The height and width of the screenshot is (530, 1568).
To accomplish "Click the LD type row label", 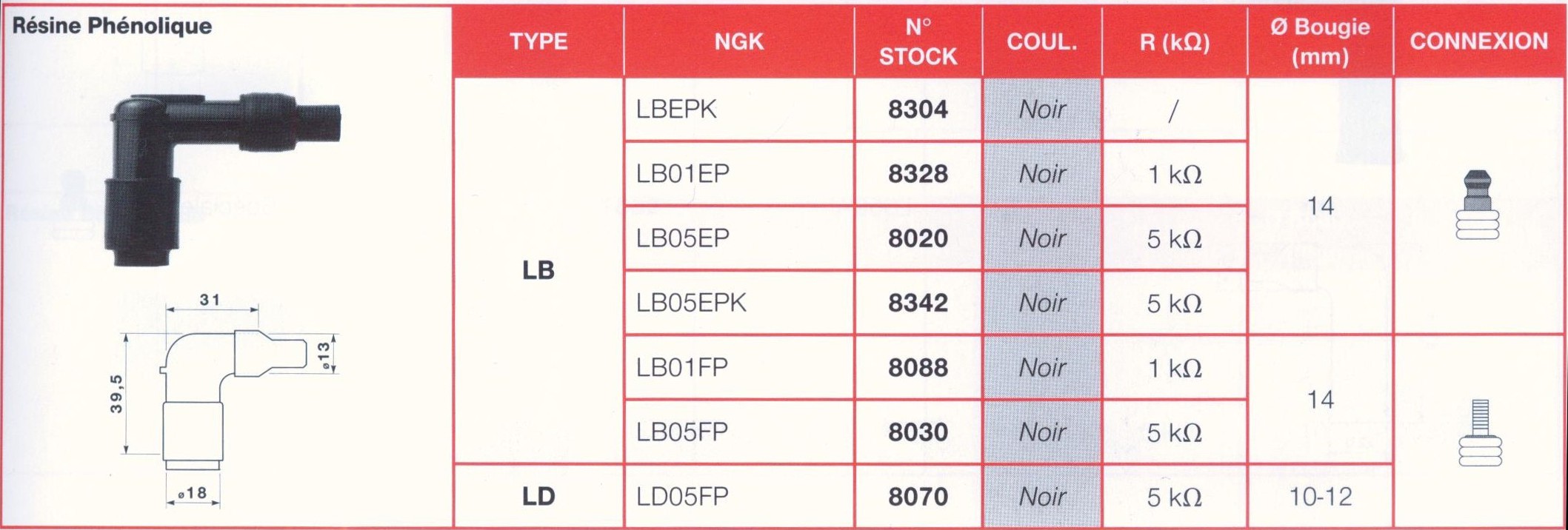I will [538, 496].
